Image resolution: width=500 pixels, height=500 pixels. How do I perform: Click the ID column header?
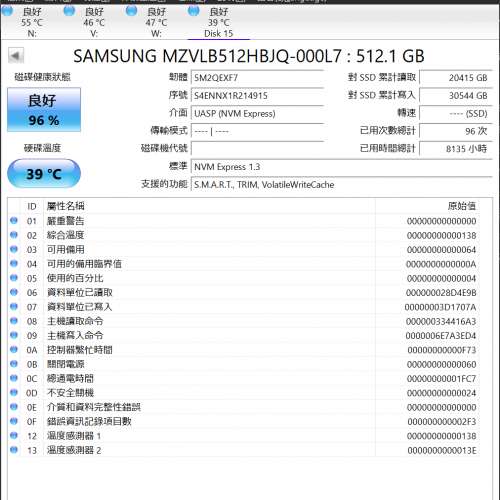[x=32, y=206]
